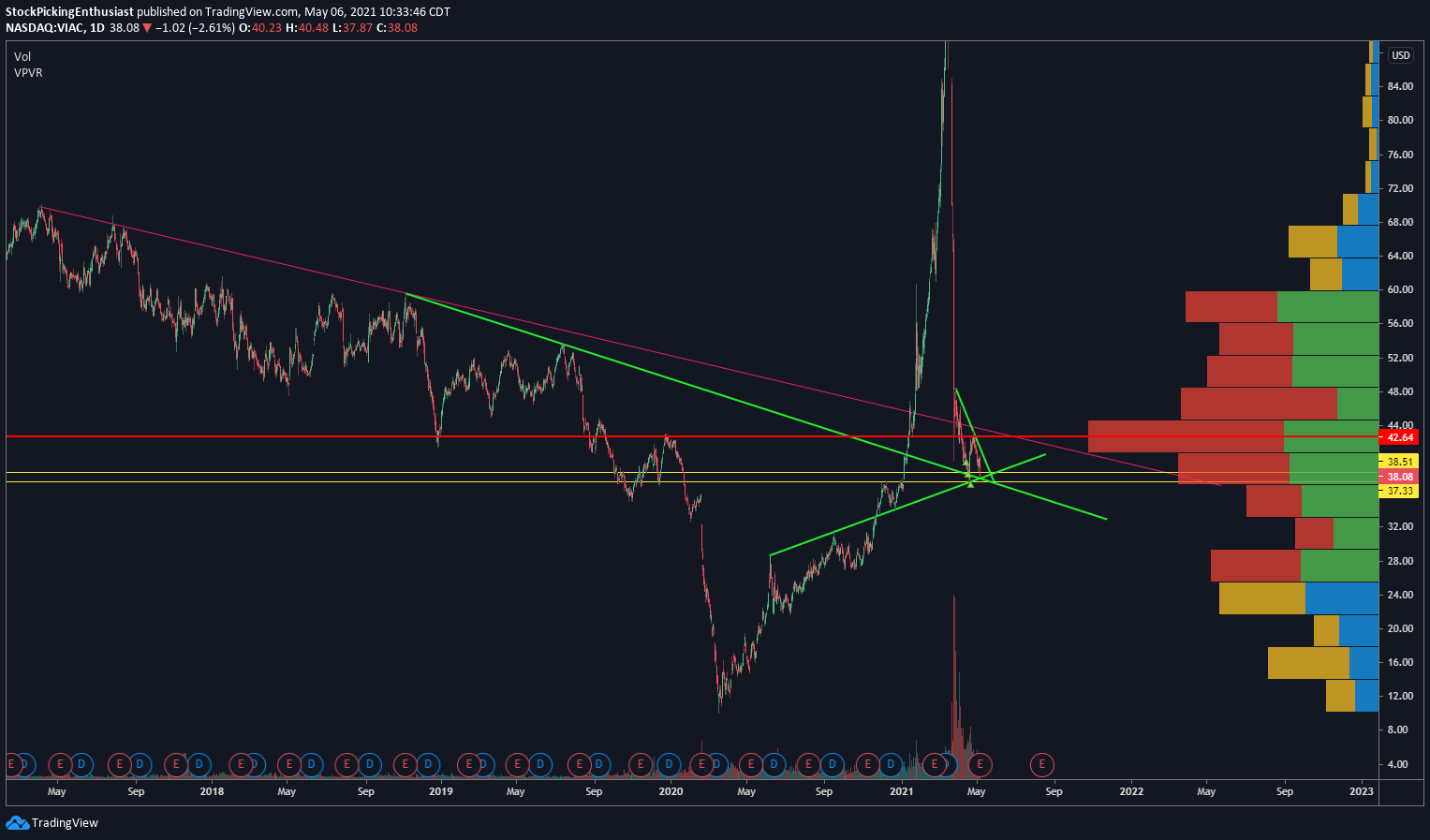Click the E earnings marker above May 2021
The width and height of the screenshot is (1430, 840).
pos(980,765)
